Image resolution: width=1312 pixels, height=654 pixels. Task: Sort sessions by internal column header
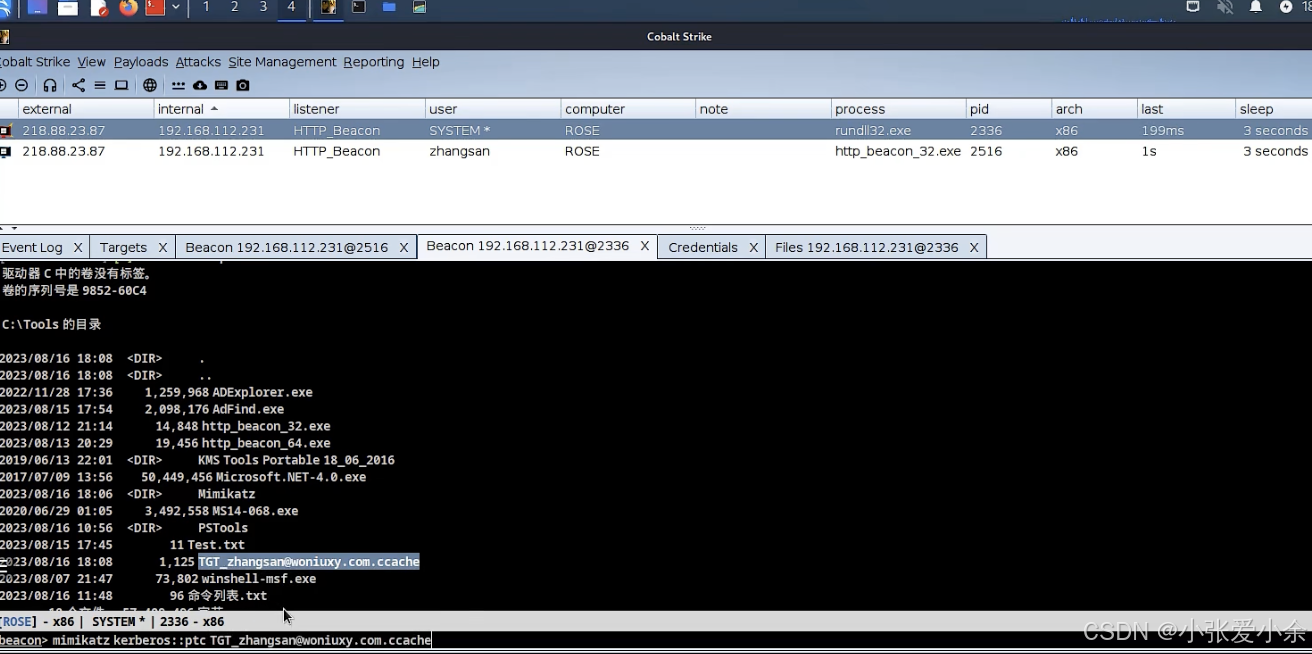(221, 109)
